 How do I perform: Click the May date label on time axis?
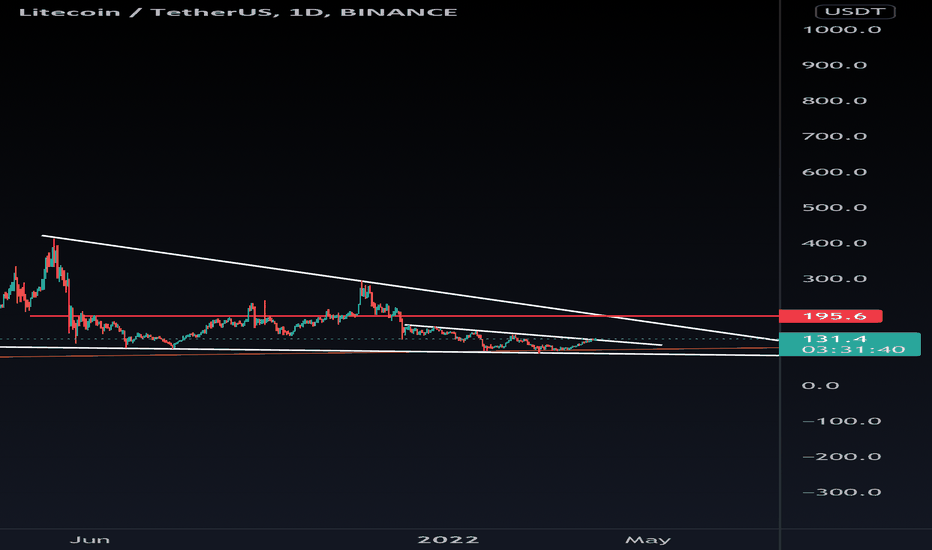648,540
